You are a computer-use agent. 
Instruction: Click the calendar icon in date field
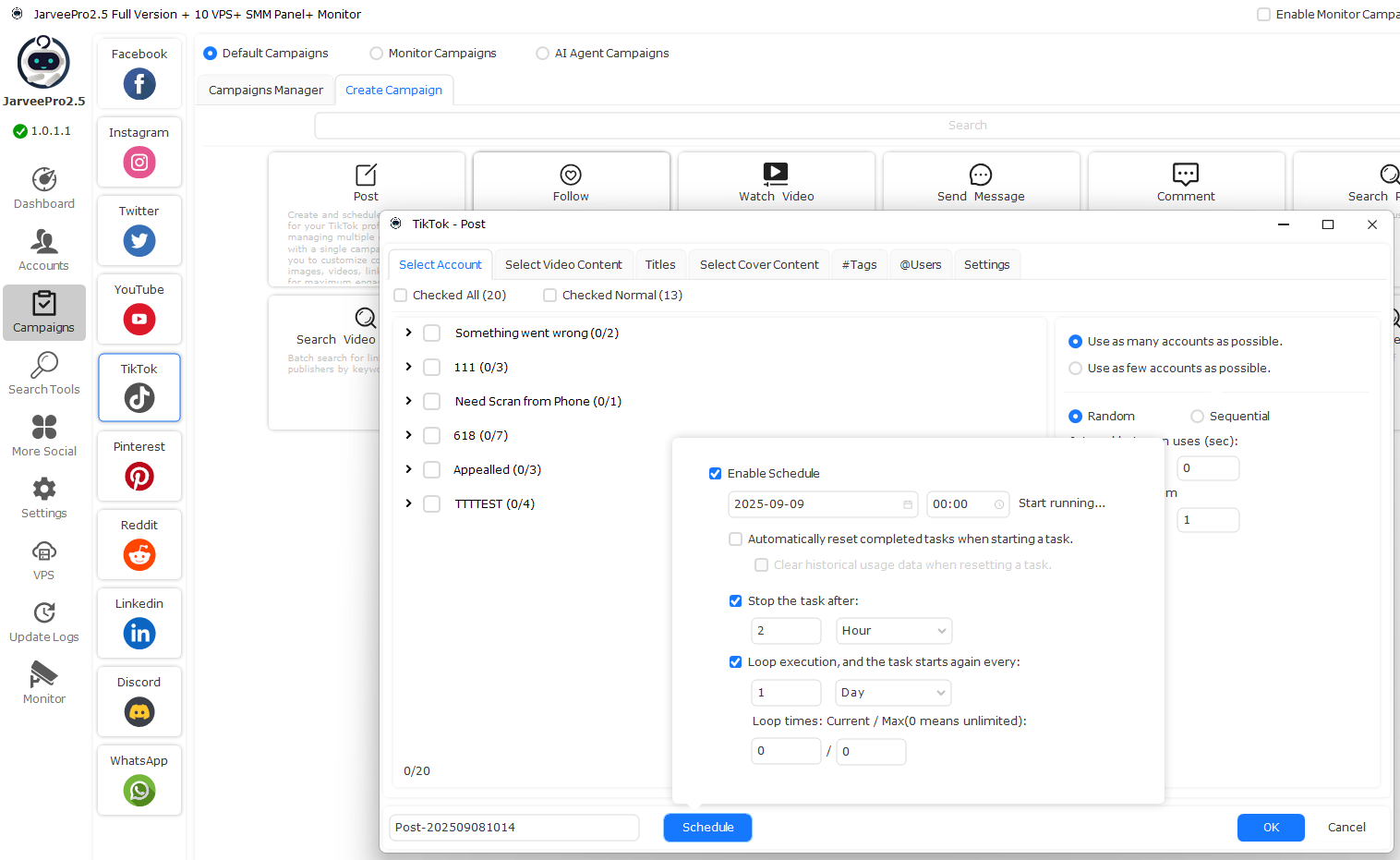(908, 504)
